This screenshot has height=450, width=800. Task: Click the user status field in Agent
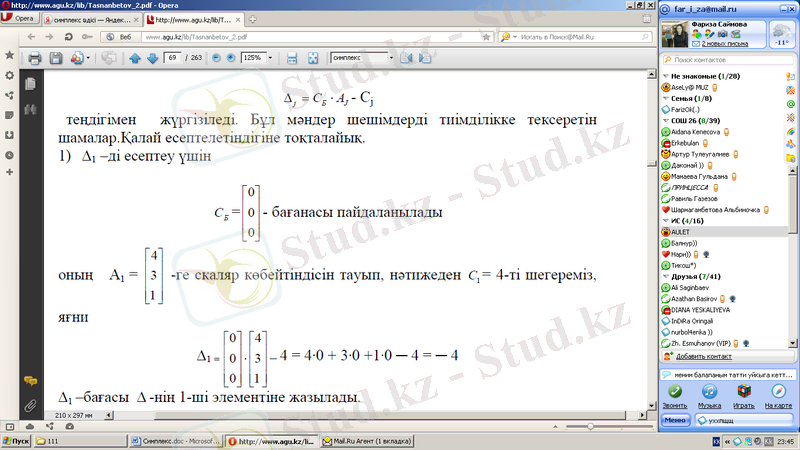coord(744,420)
